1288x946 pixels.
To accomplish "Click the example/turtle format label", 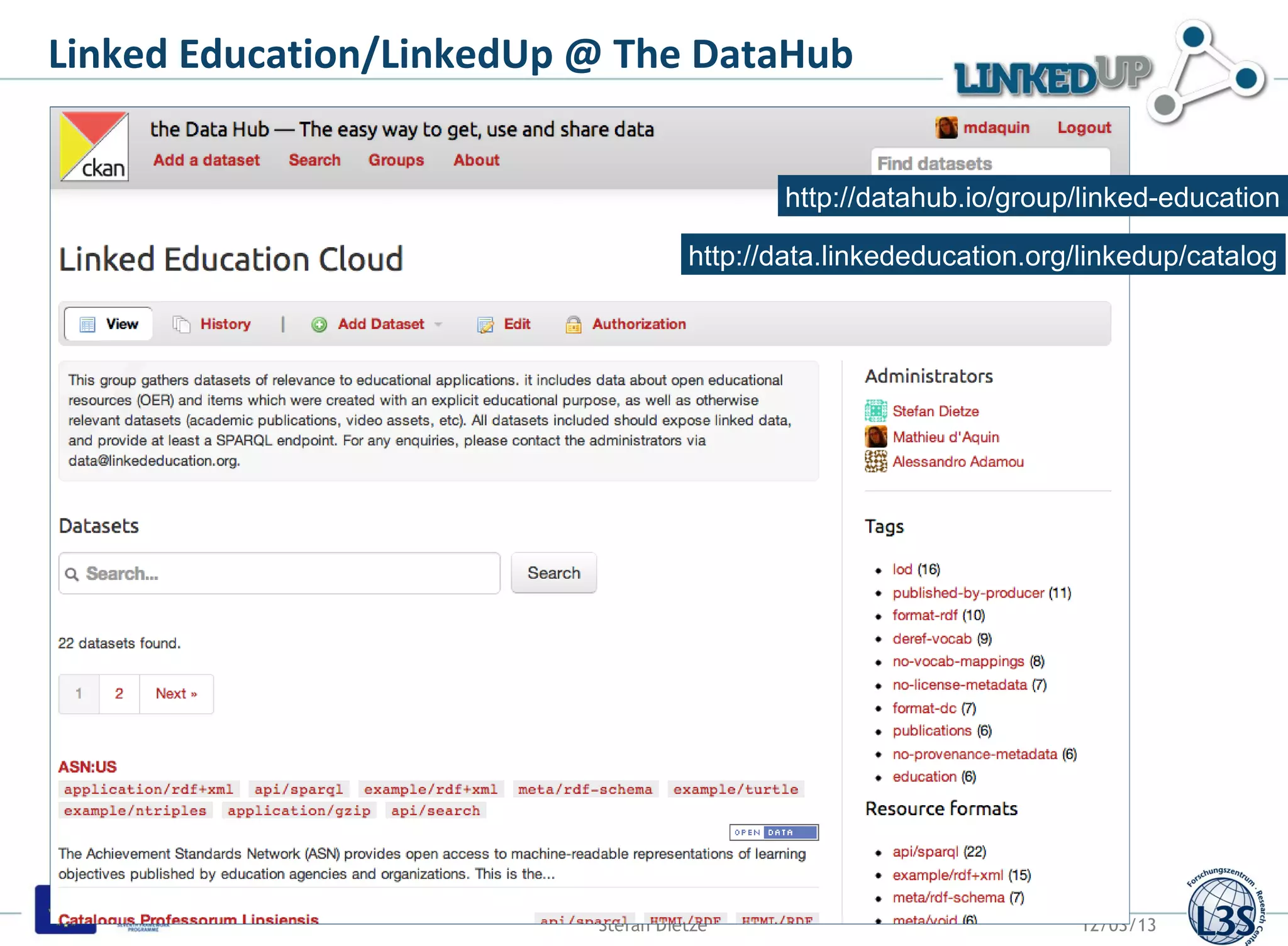I will (736, 789).
